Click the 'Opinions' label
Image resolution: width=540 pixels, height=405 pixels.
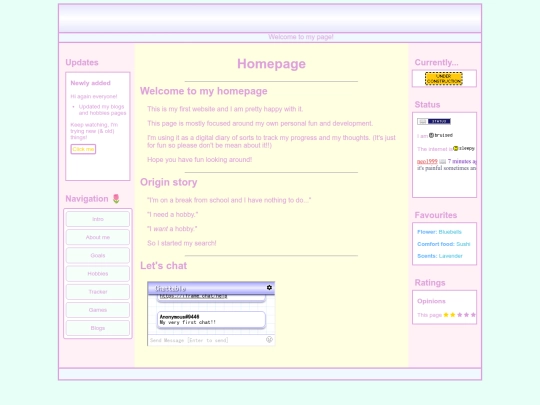coord(431,301)
